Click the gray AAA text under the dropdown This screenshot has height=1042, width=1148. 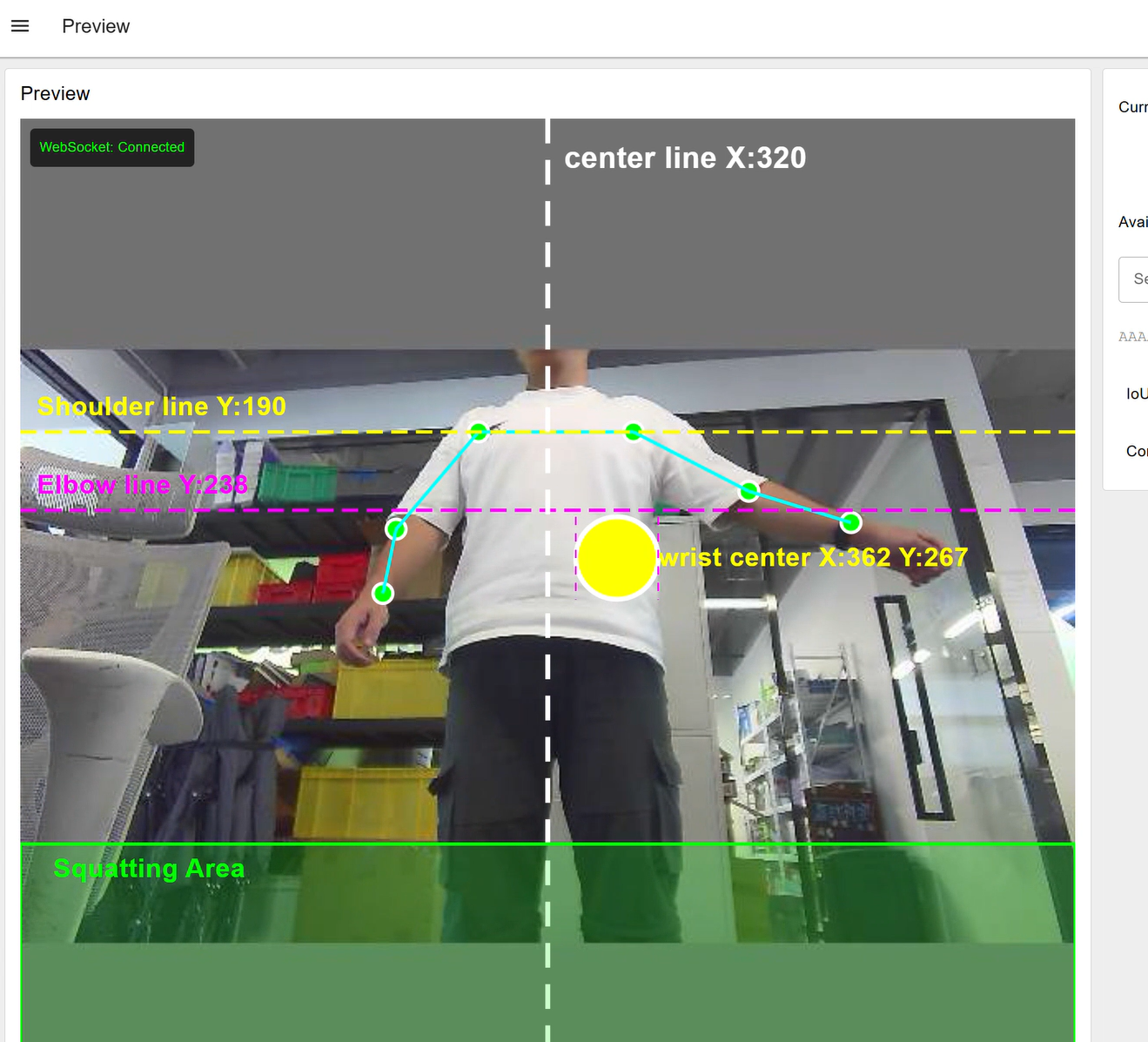click(1132, 337)
